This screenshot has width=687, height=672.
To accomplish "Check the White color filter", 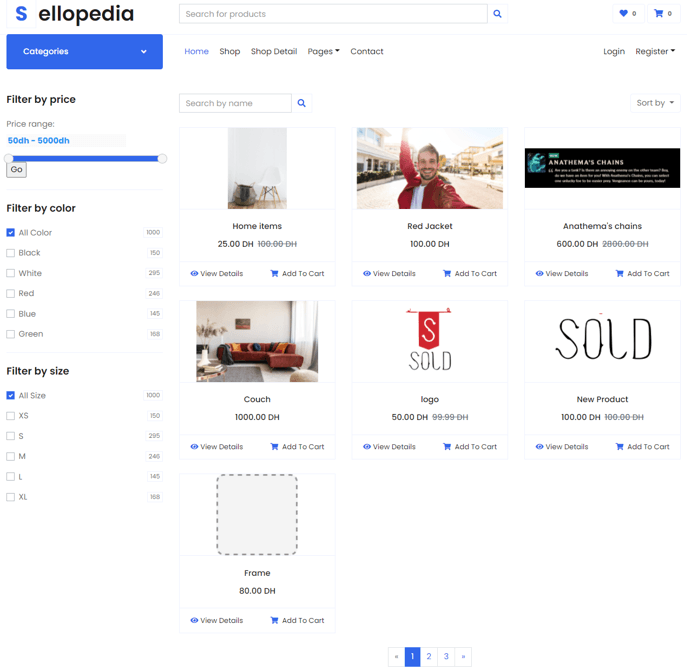I will pyautogui.click(x=11, y=273).
